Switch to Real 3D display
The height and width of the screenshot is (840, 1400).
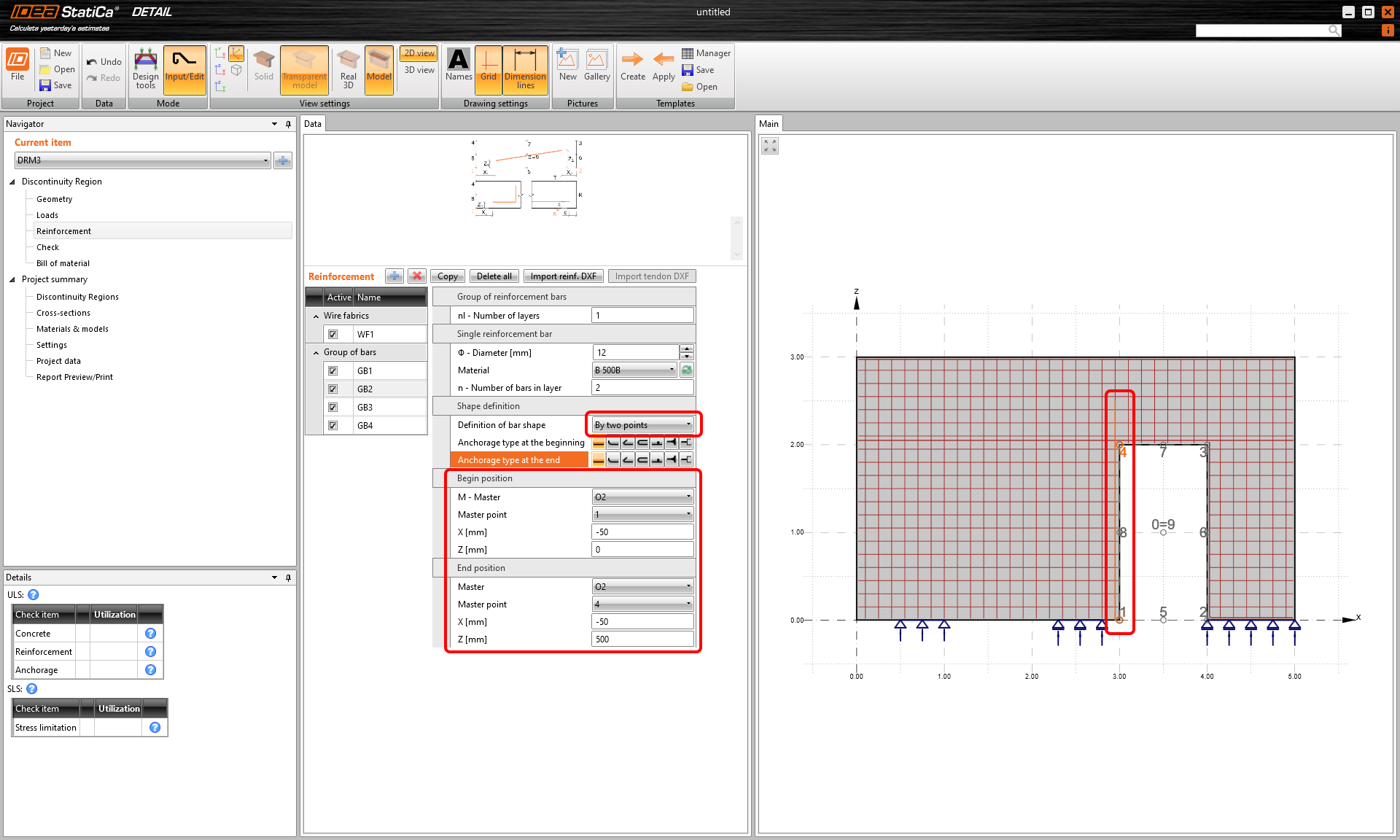347,69
